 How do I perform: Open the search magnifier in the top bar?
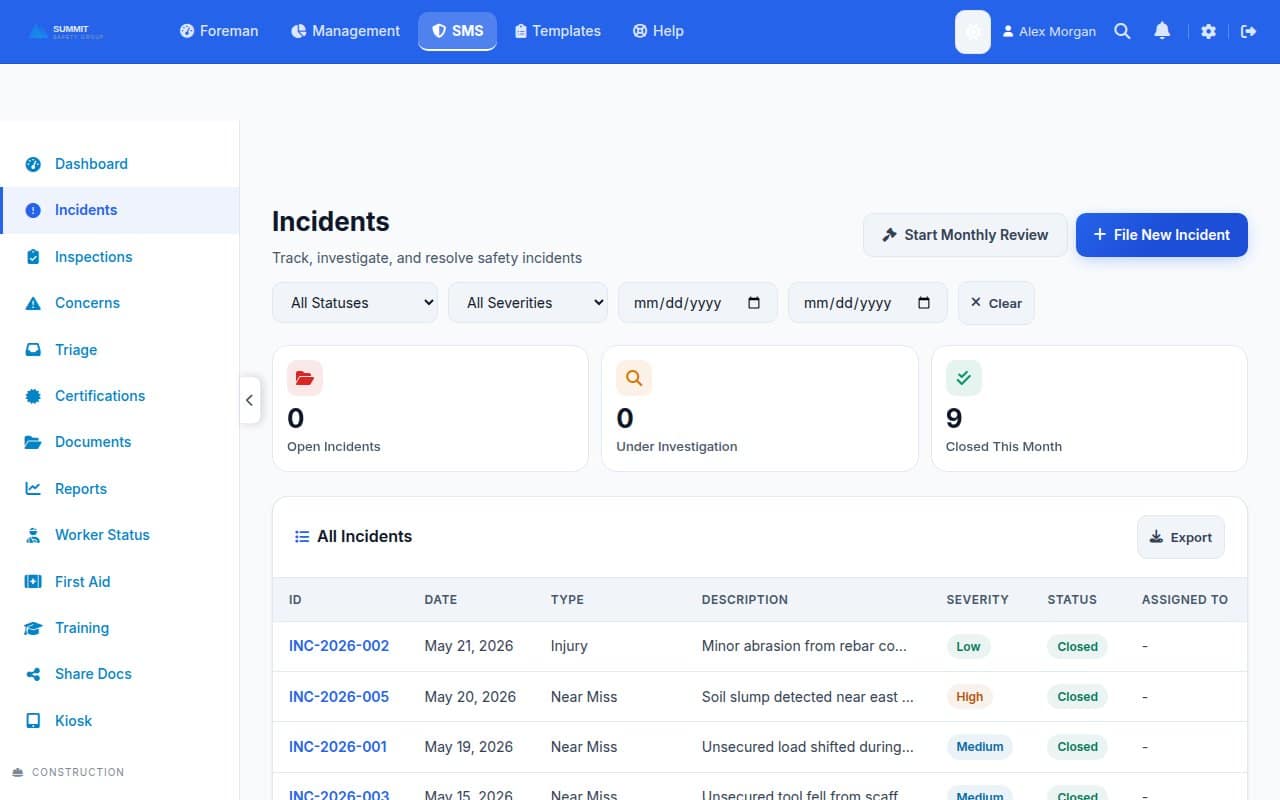tap(1122, 31)
